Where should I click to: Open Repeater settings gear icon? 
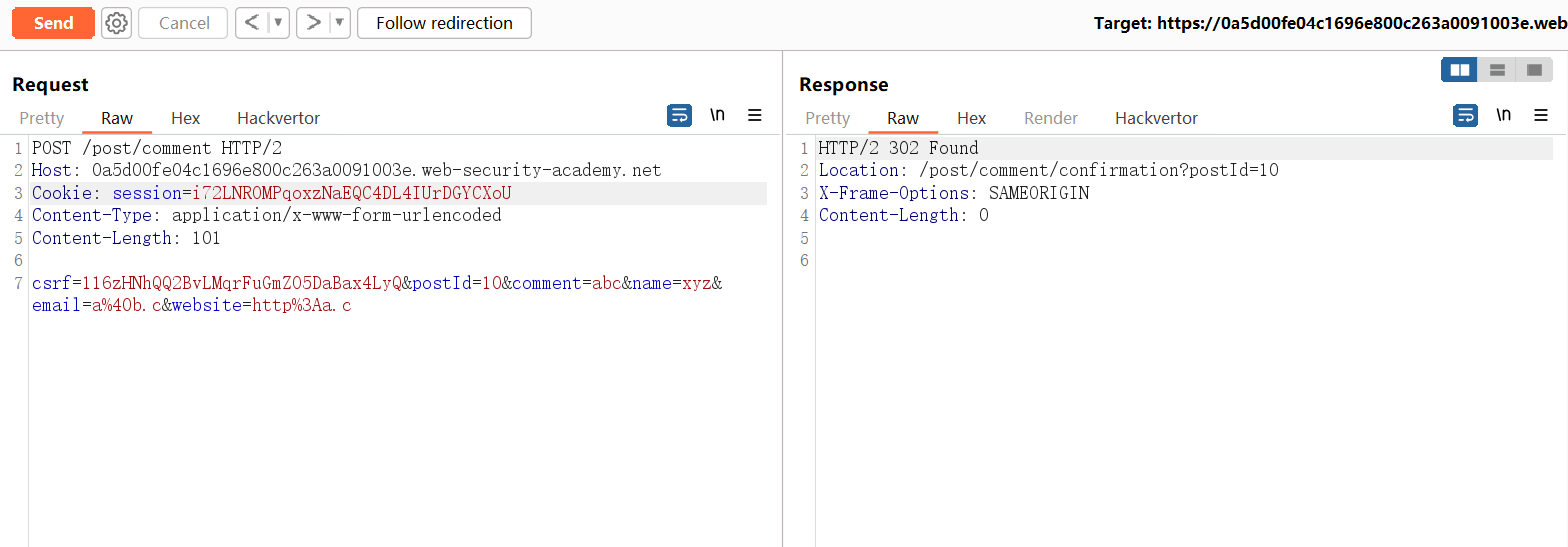117,23
